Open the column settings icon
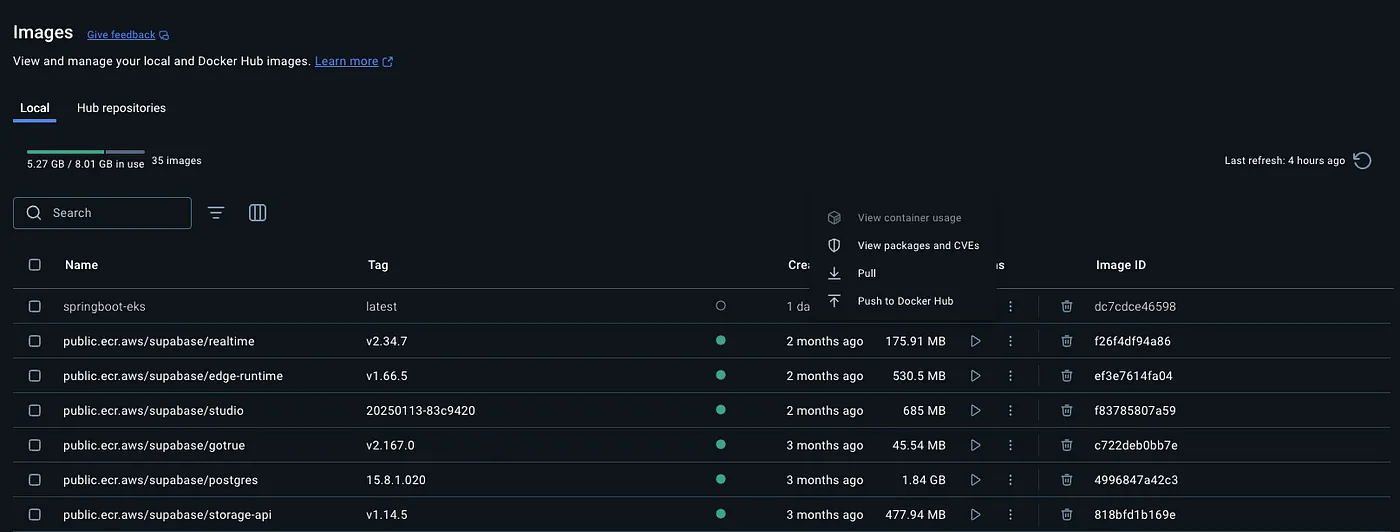The width and height of the screenshot is (1400, 532). (257, 213)
